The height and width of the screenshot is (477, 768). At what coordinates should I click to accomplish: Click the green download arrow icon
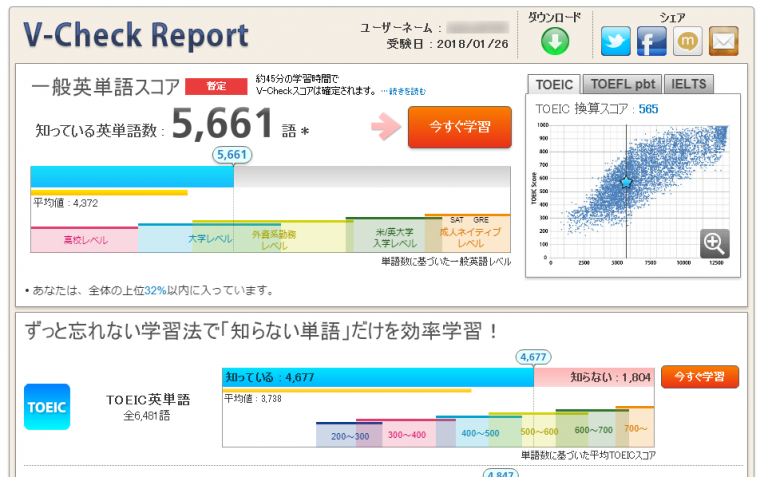(555, 41)
